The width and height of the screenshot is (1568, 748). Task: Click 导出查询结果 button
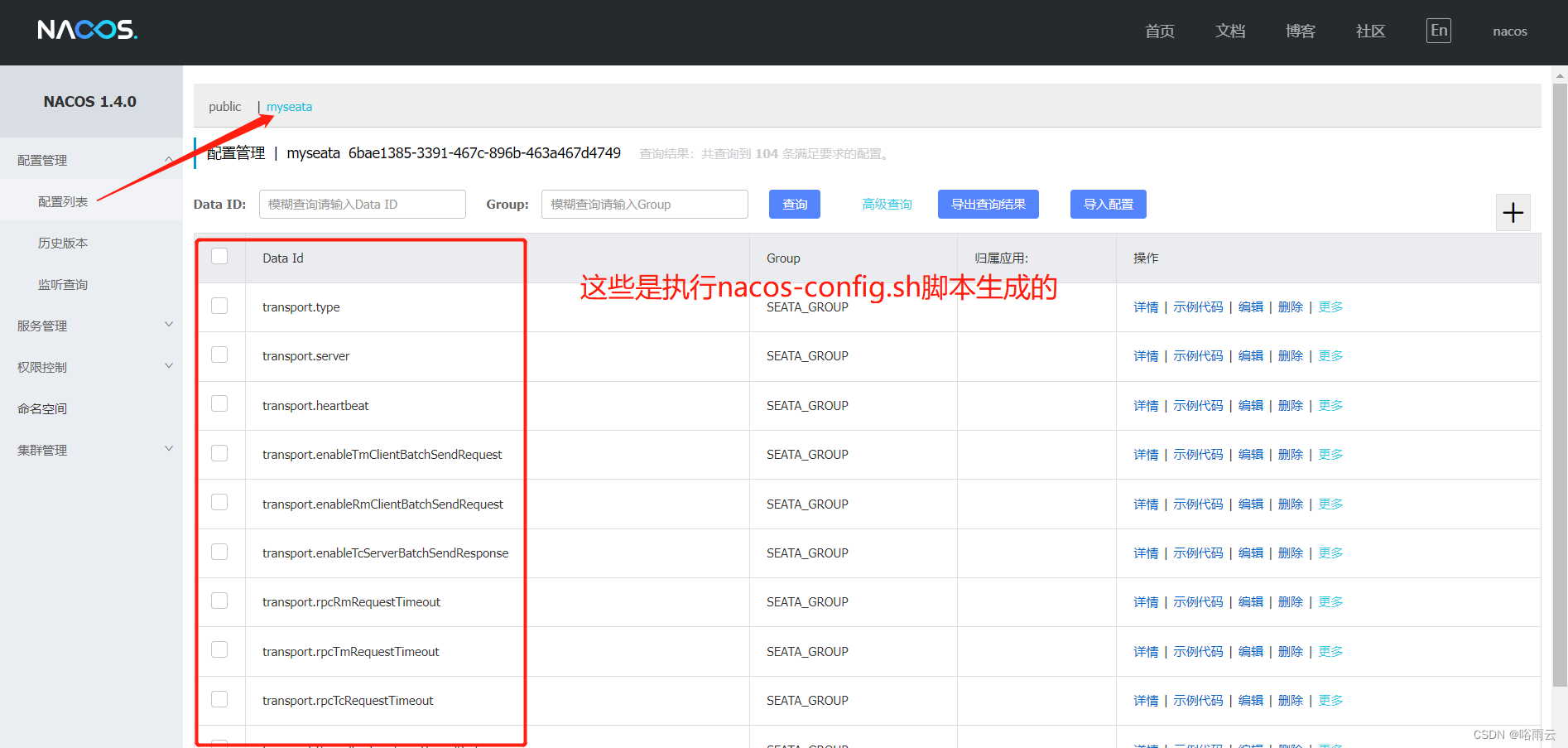(x=988, y=205)
